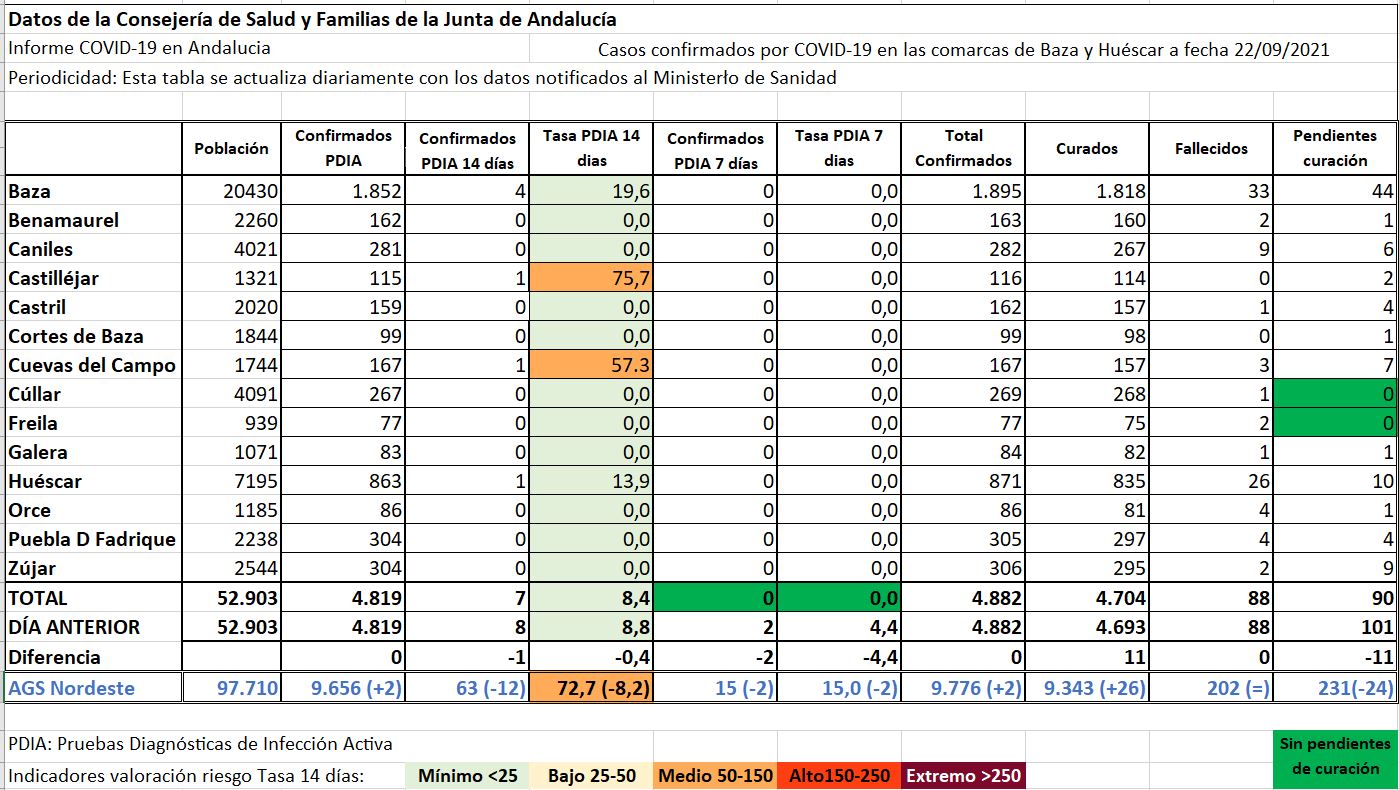1399x790 pixels.
Task: Click the Huéscar Total Confirmados value 871
Action: coord(964,481)
